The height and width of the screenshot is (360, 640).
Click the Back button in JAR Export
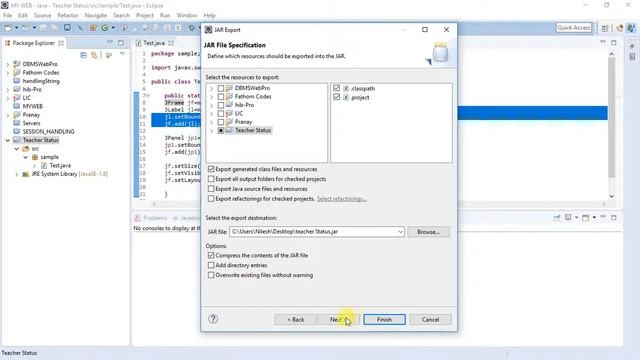(296, 320)
